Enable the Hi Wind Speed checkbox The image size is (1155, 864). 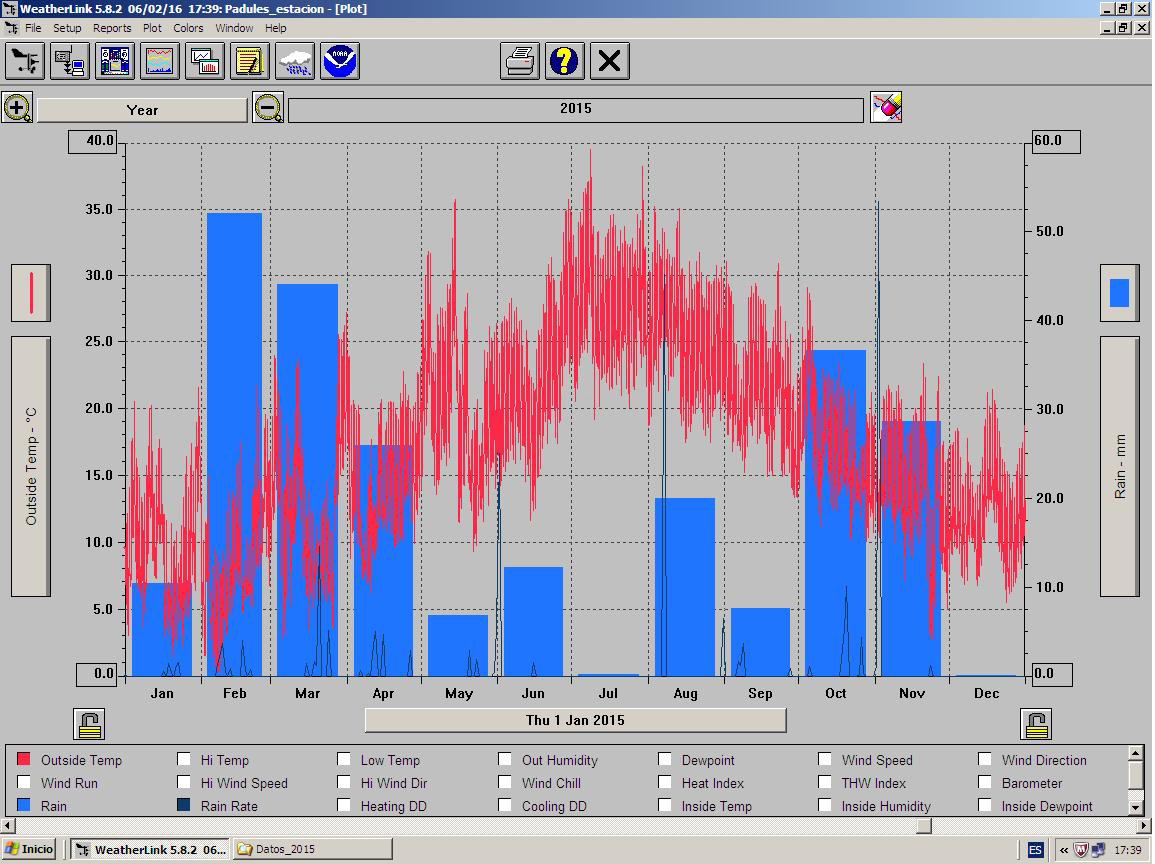click(183, 782)
